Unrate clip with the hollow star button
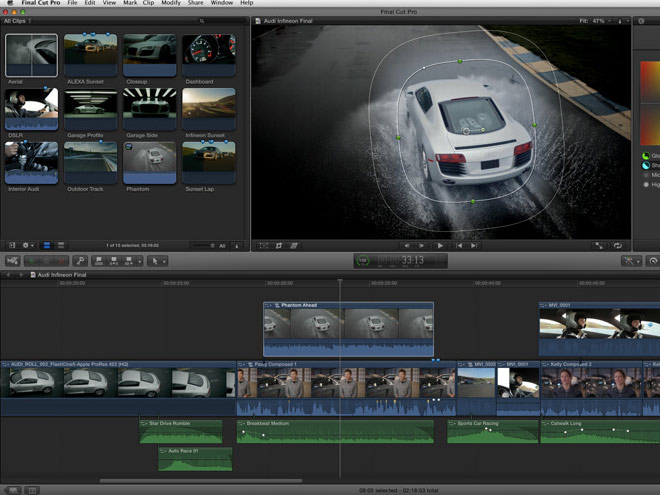Image resolution: width=660 pixels, height=495 pixels. (46, 261)
